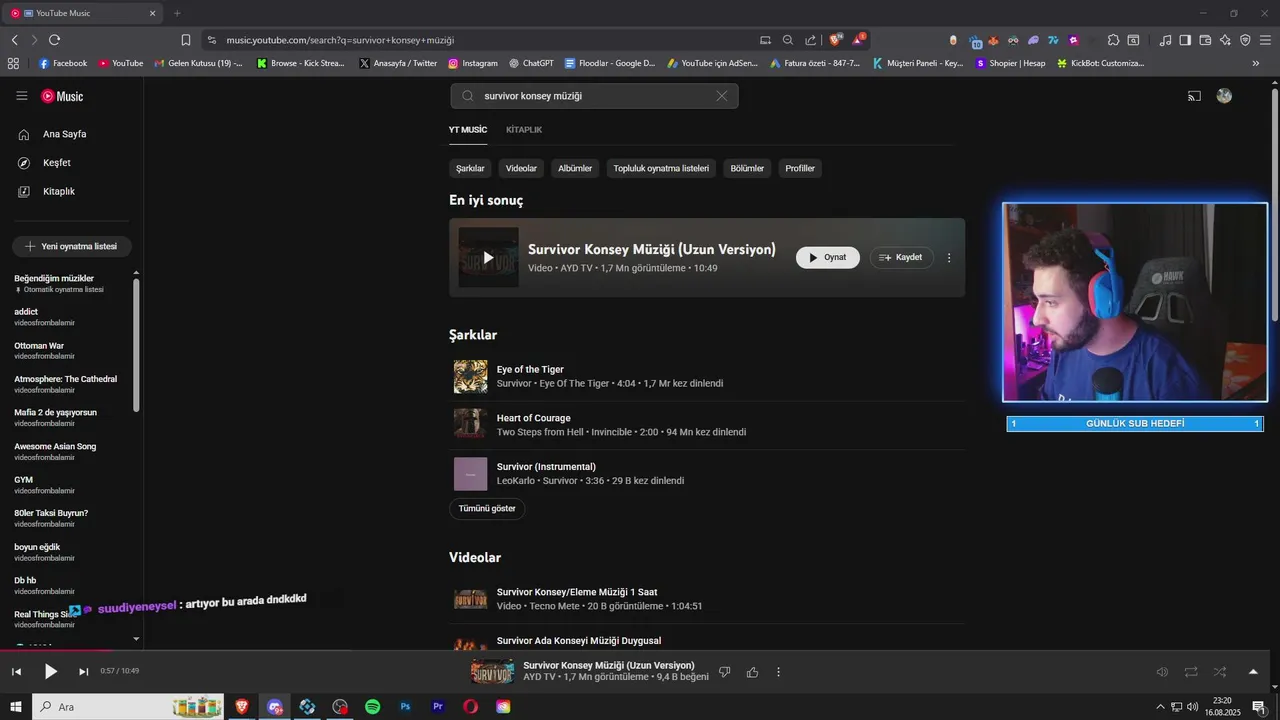Open Spotify from the taskbar

tap(373, 707)
